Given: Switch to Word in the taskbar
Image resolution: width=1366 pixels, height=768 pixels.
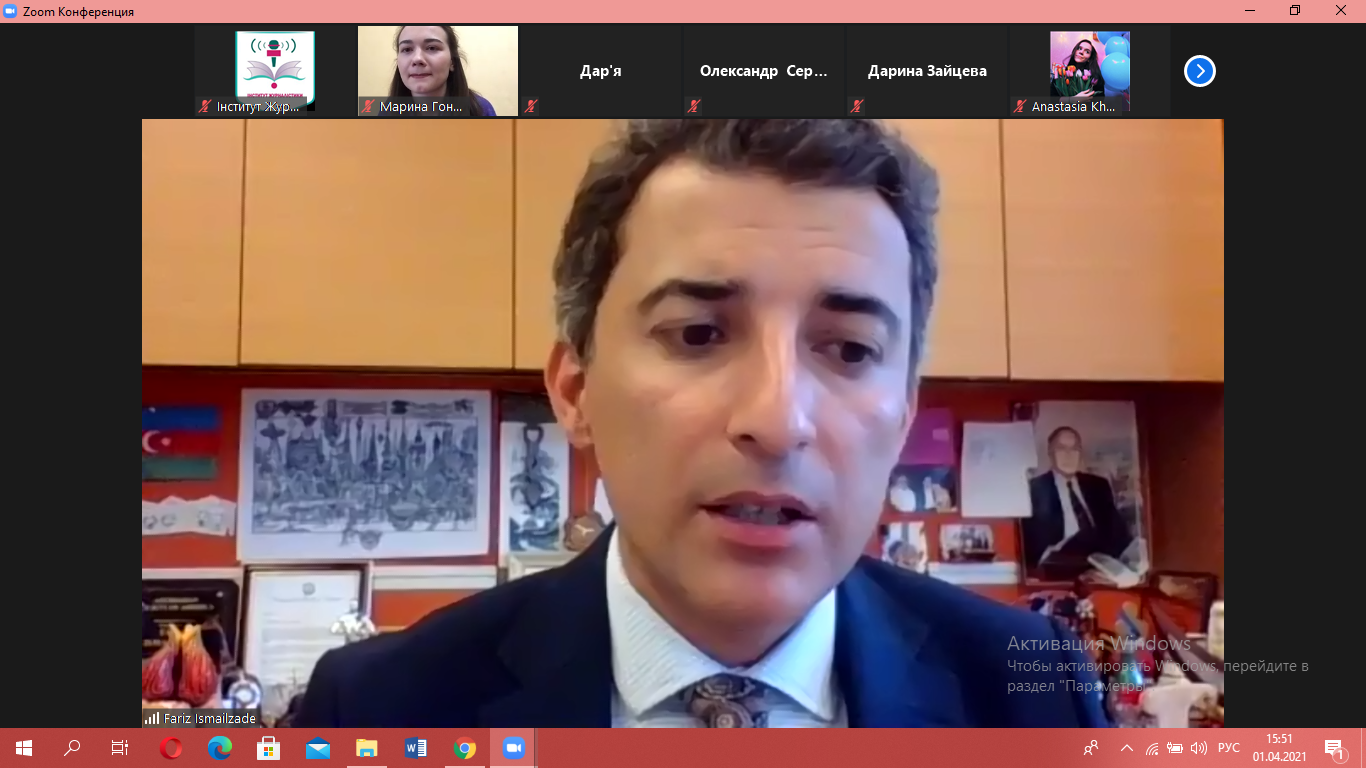Looking at the screenshot, I should [416, 748].
